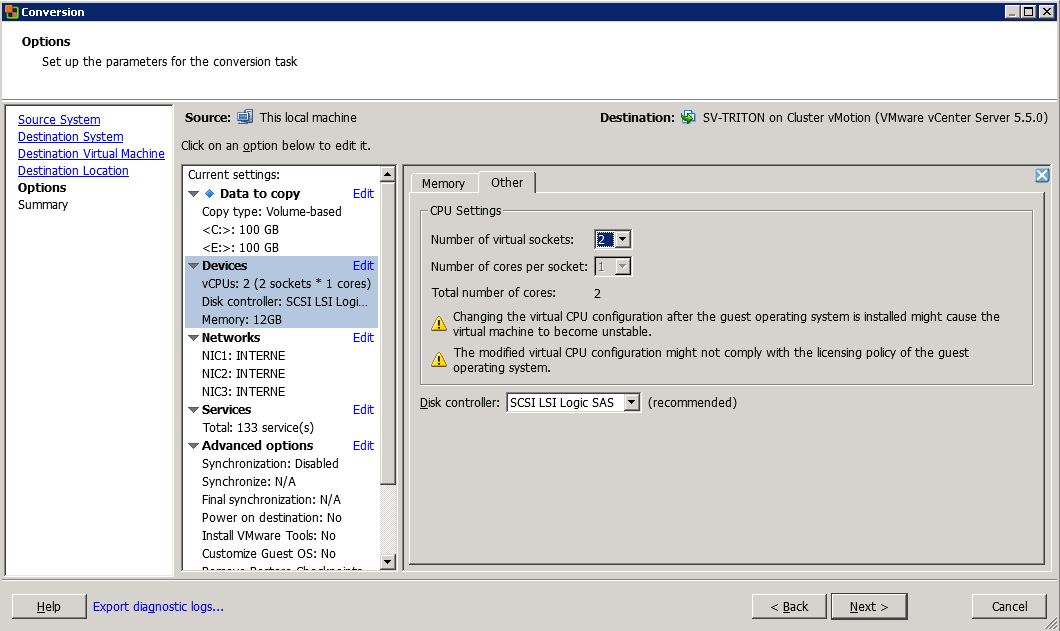Image resolution: width=1060 pixels, height=631 pixels.
Task: Click the Next button
Action: [x=869, y=607]
